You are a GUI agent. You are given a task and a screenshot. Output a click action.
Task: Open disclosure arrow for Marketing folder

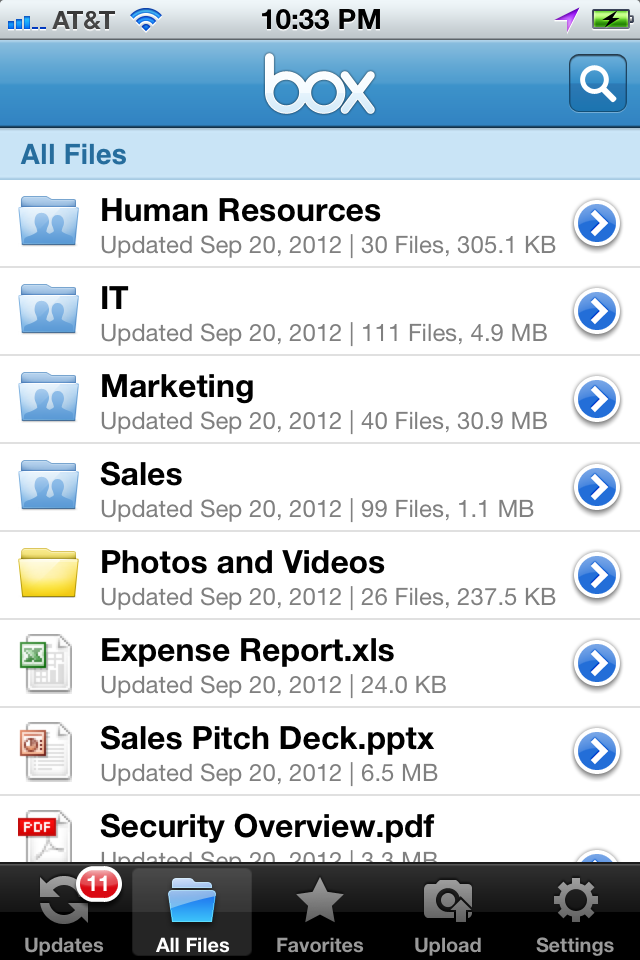click(x=597, y=400)
